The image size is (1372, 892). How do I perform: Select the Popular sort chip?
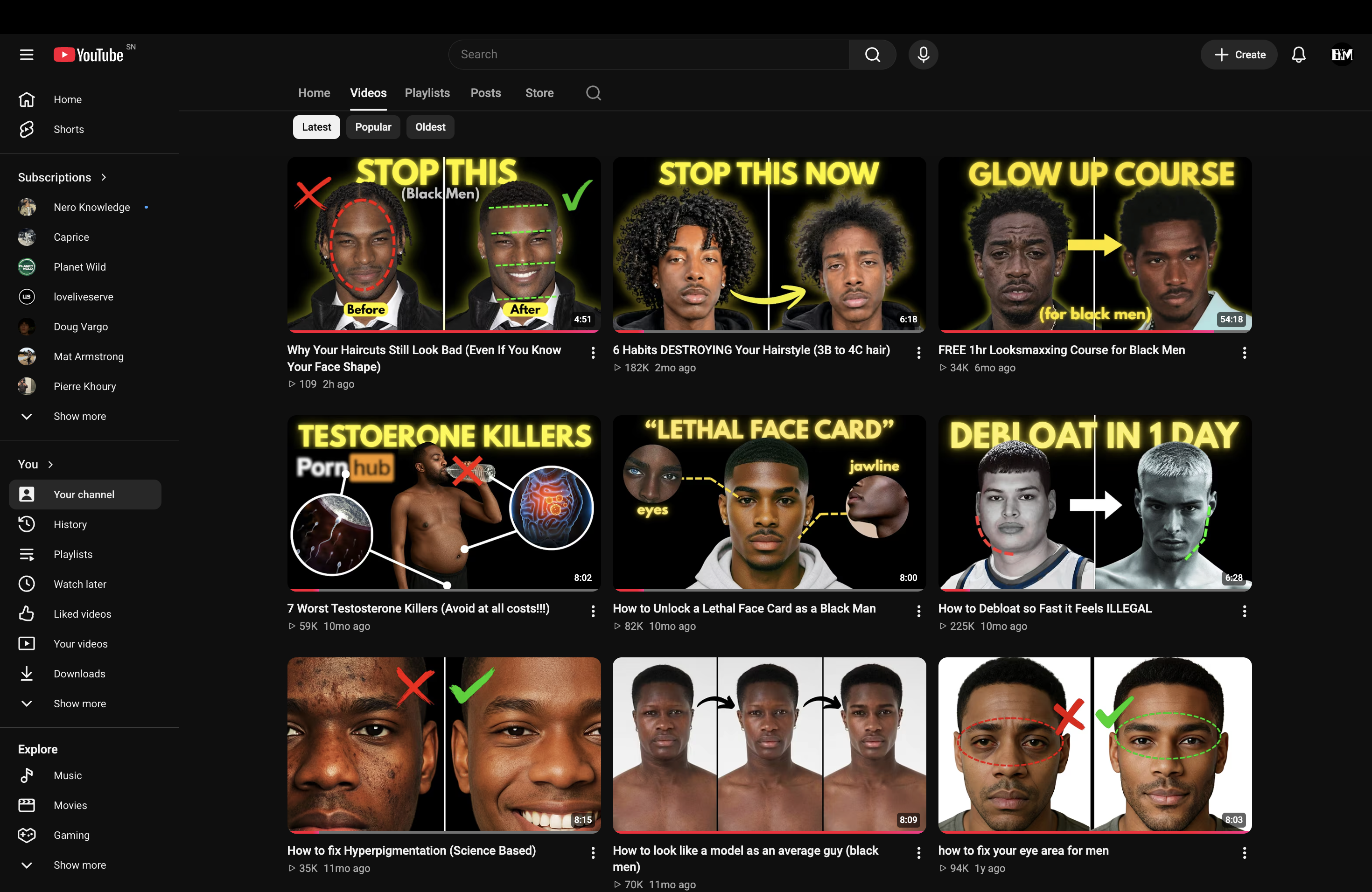coord(373,127)
